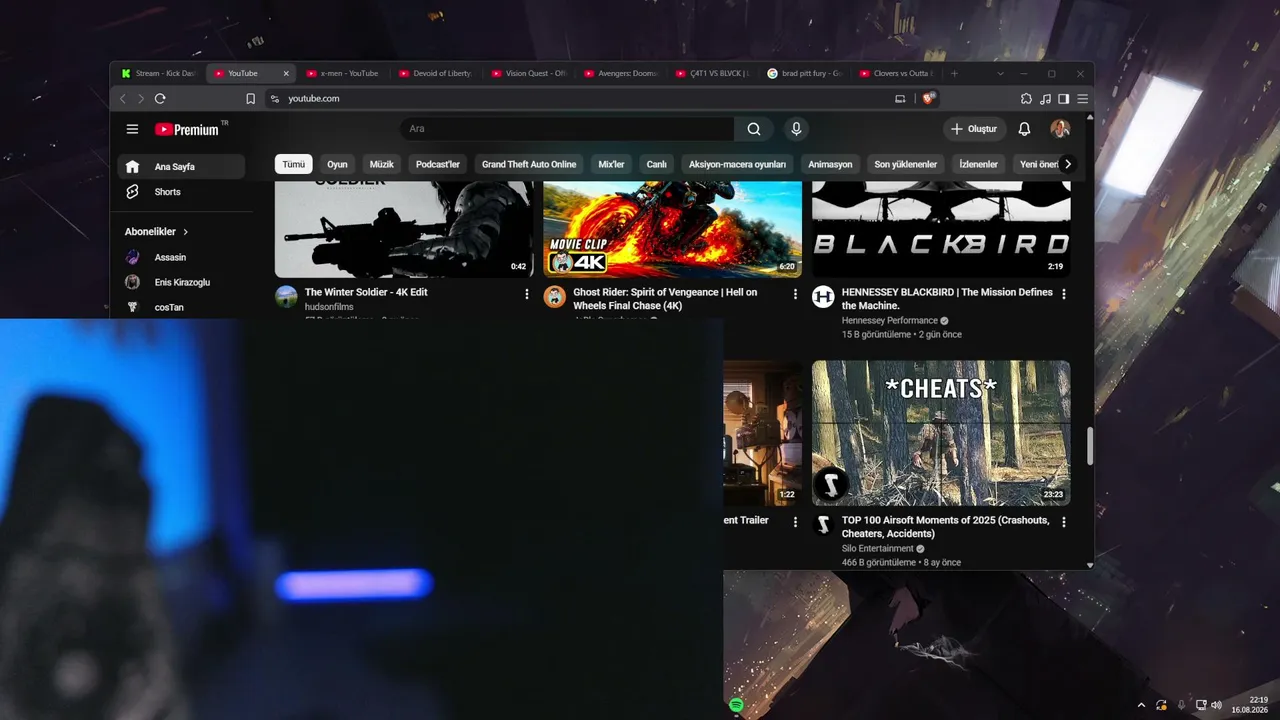Go back using the browser back arrow
The height and width of the screenshot is (720, 1280).
point(123,99)
